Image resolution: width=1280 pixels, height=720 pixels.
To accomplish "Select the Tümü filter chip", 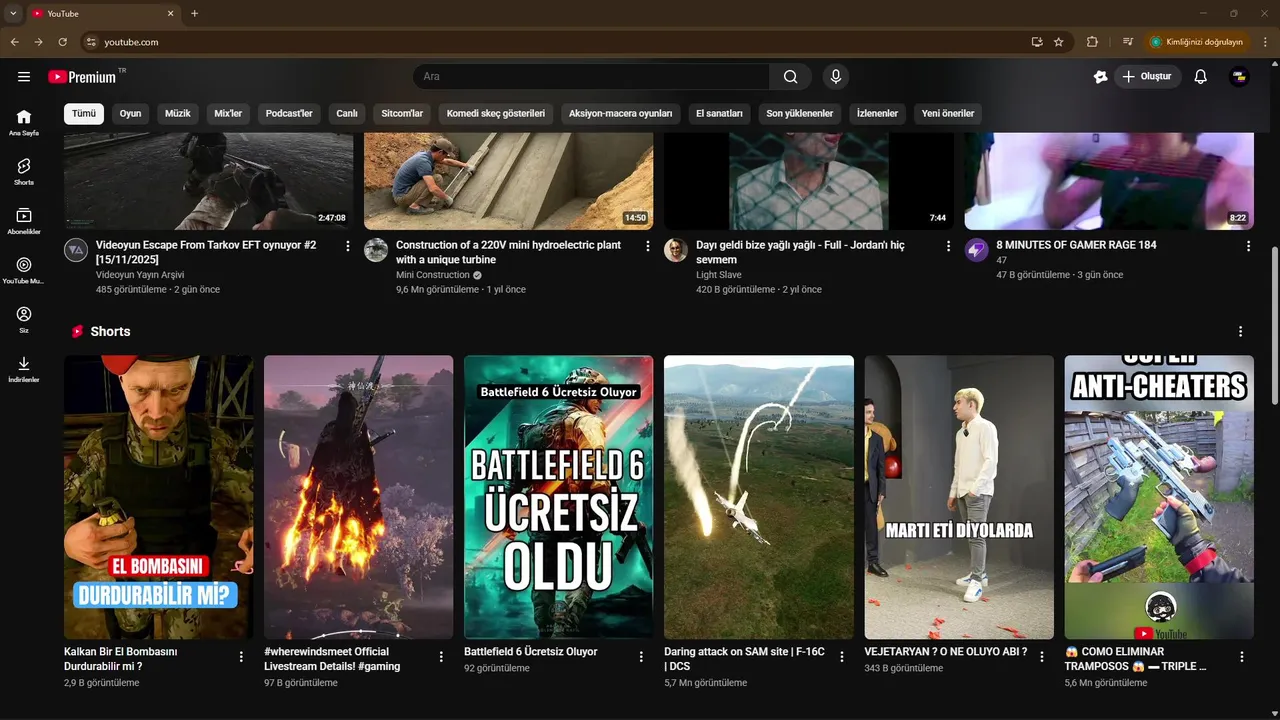I will (x=84, y=113).
